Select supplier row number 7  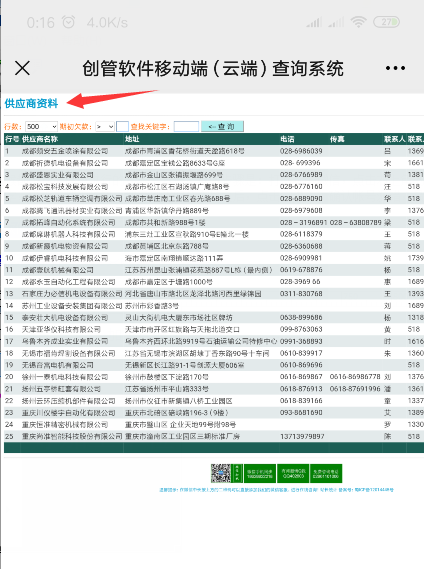214,222
